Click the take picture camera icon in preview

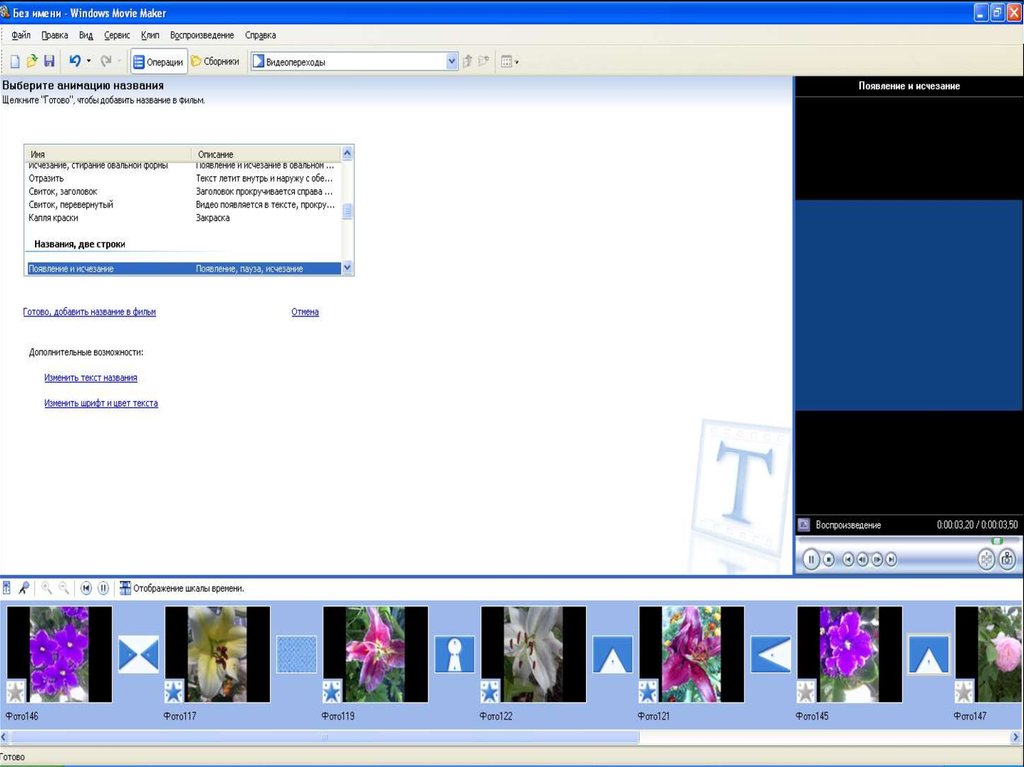point(1007,560)
